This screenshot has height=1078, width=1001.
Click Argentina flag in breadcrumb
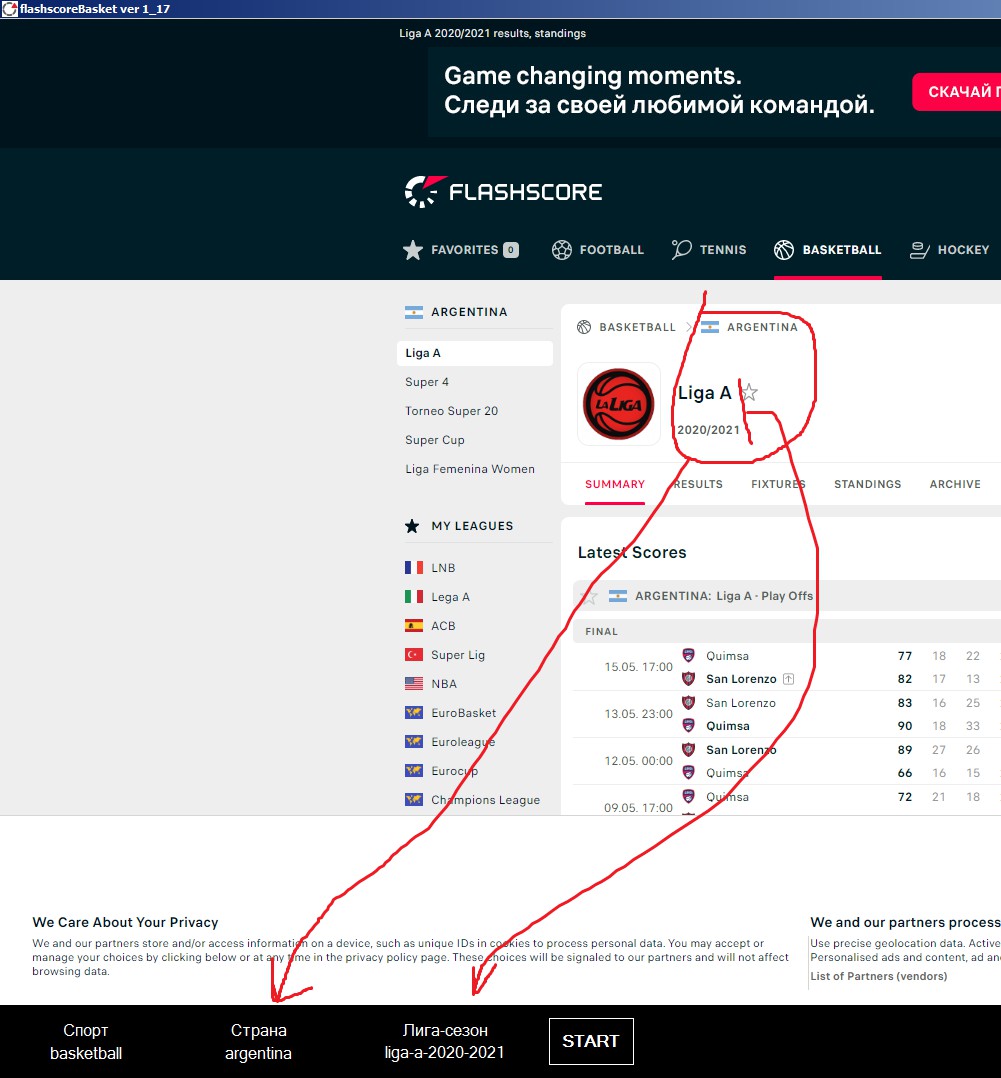point(710,327)
